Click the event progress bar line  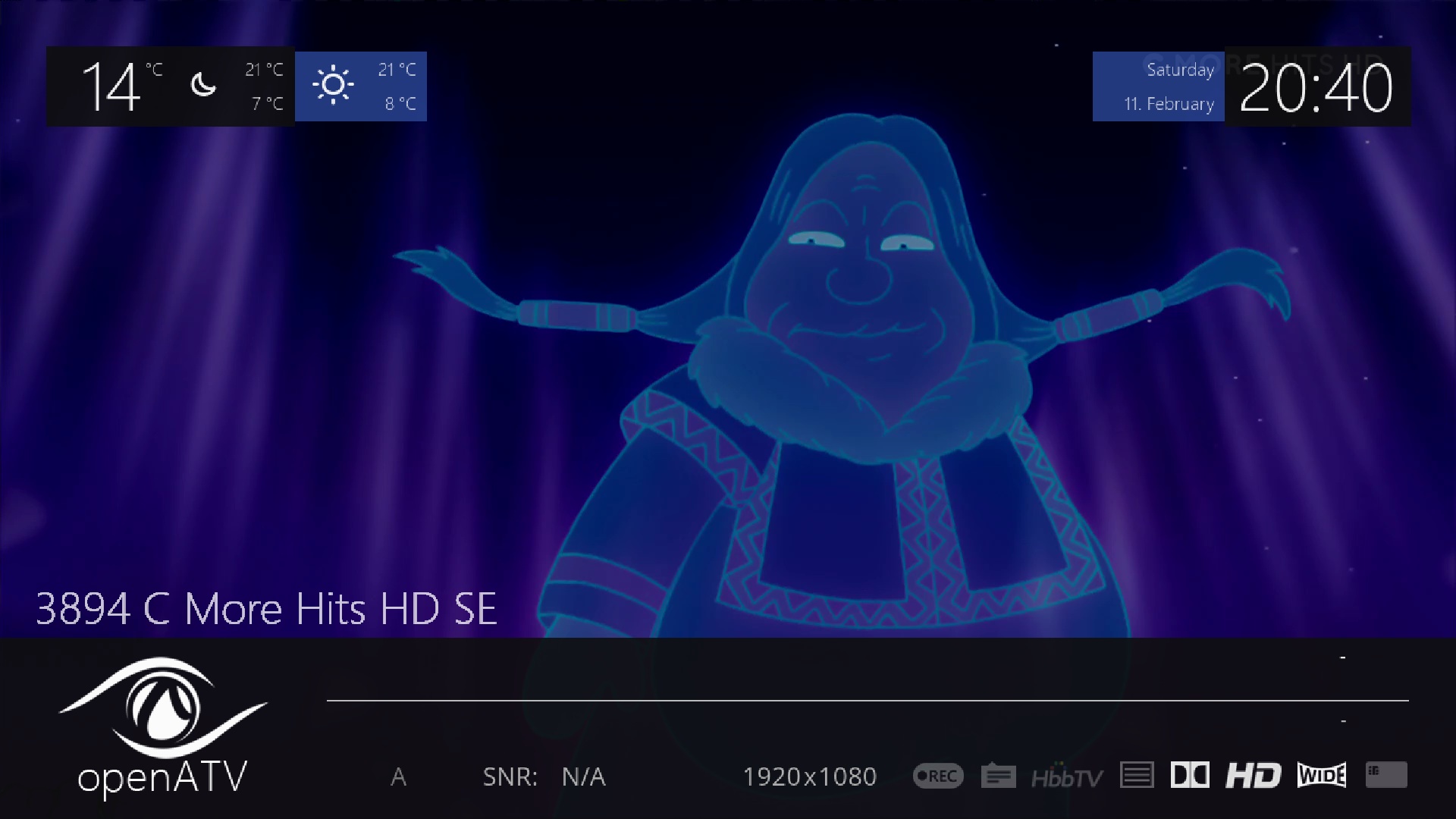[x=868, y=700]
